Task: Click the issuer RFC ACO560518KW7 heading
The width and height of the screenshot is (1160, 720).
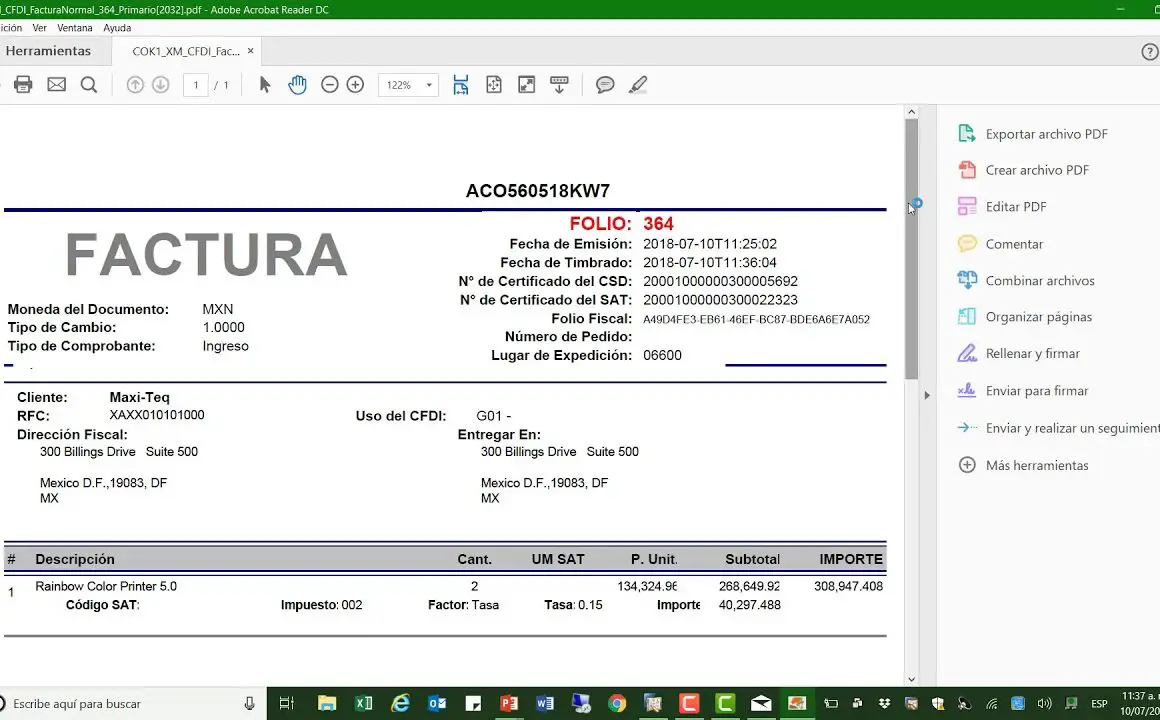Action: point(538,191)
